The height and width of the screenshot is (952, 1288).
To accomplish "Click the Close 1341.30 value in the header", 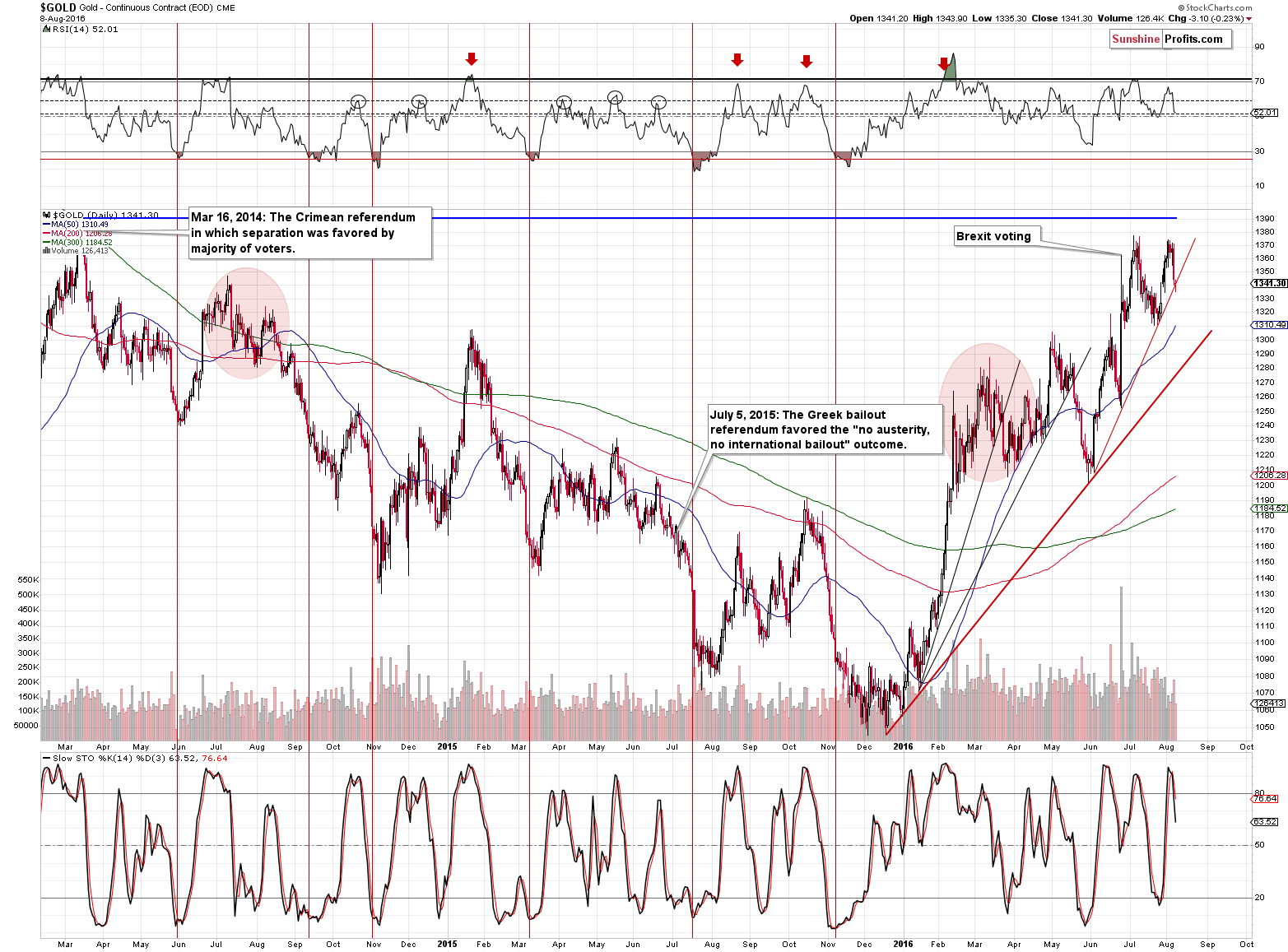I will 1062,18.
